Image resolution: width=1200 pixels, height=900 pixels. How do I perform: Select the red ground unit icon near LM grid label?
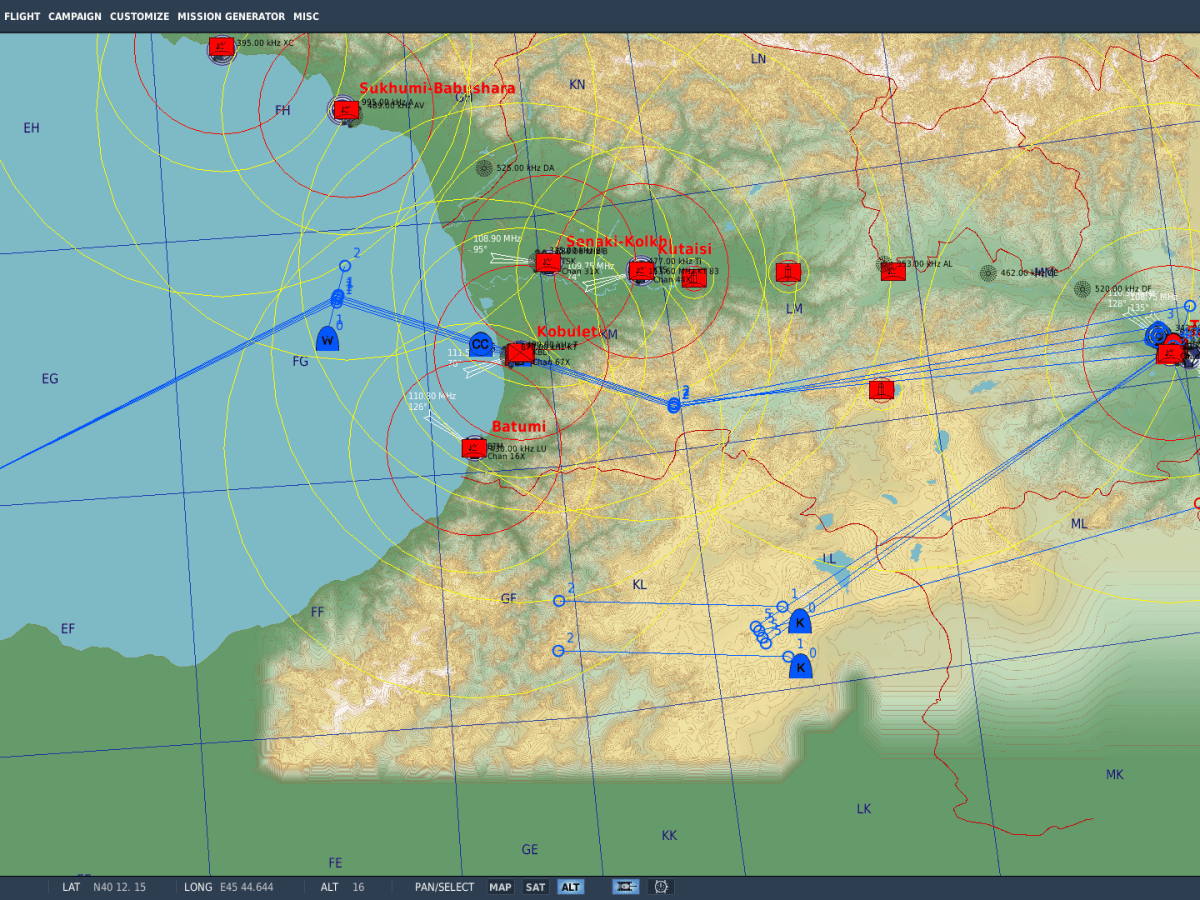[x=786, y=271]
